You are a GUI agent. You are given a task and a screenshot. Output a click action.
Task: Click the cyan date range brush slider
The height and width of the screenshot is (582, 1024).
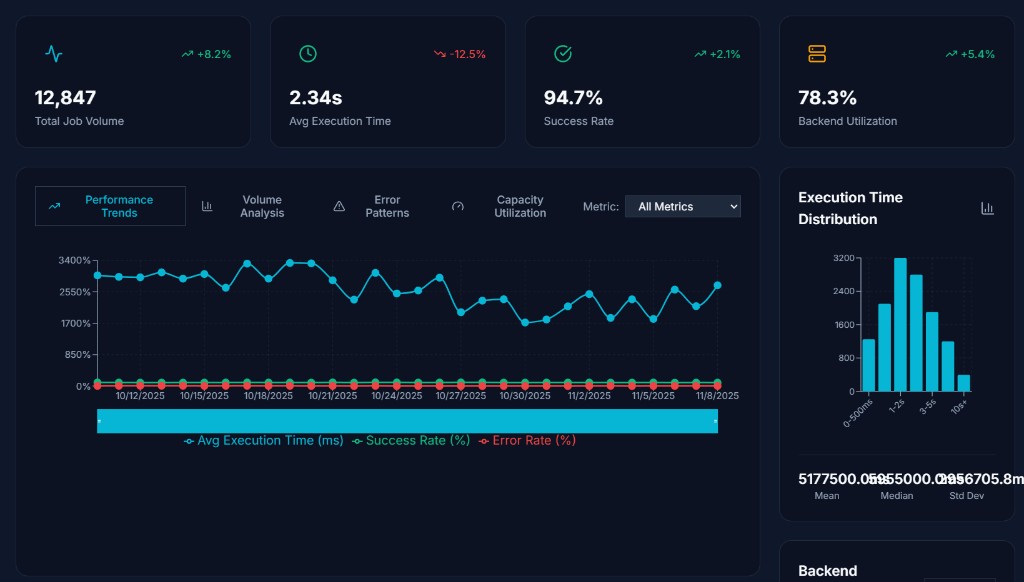(x=408, y=421)
